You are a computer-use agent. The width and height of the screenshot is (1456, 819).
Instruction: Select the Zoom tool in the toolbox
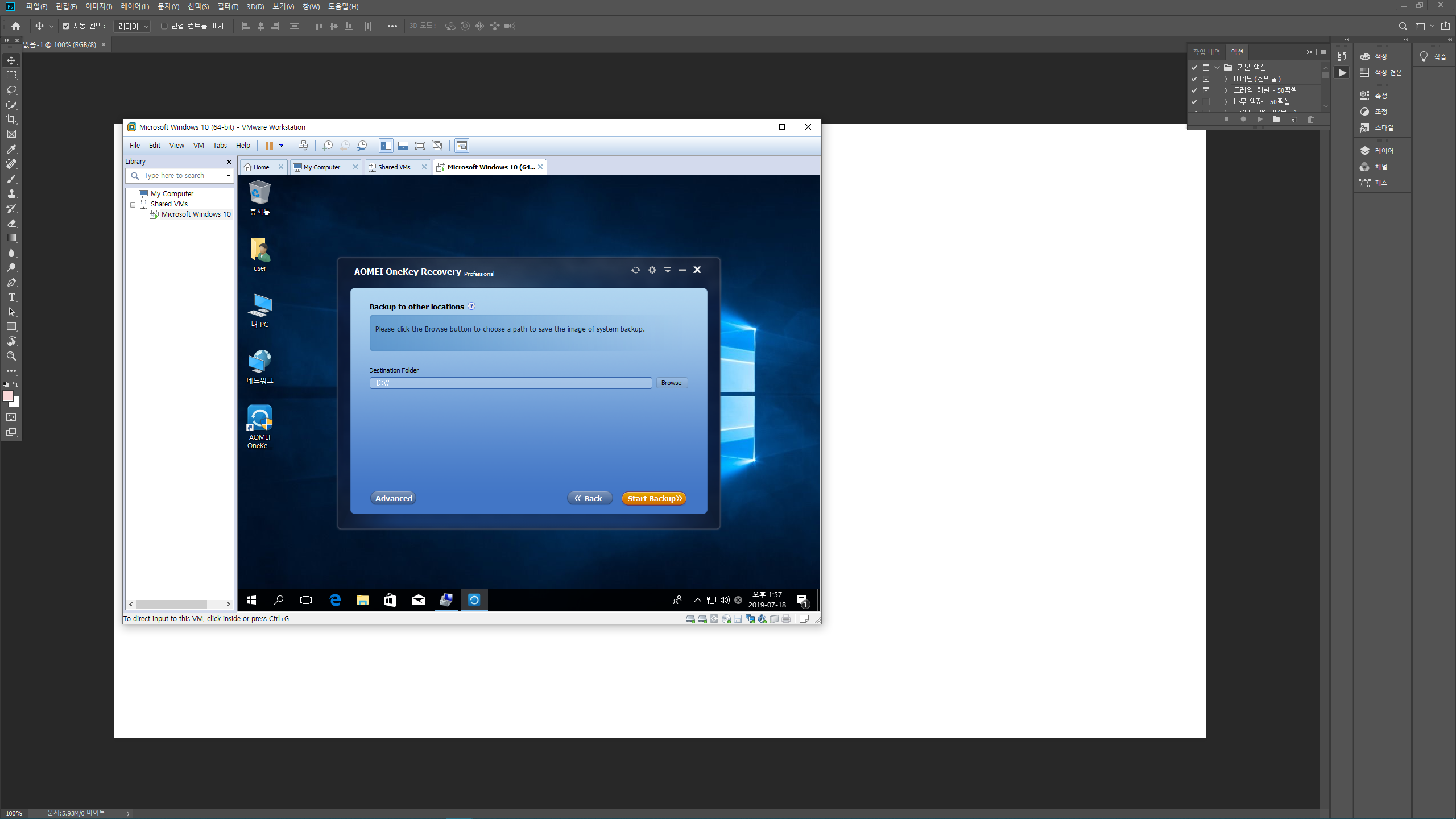[11, 356]
